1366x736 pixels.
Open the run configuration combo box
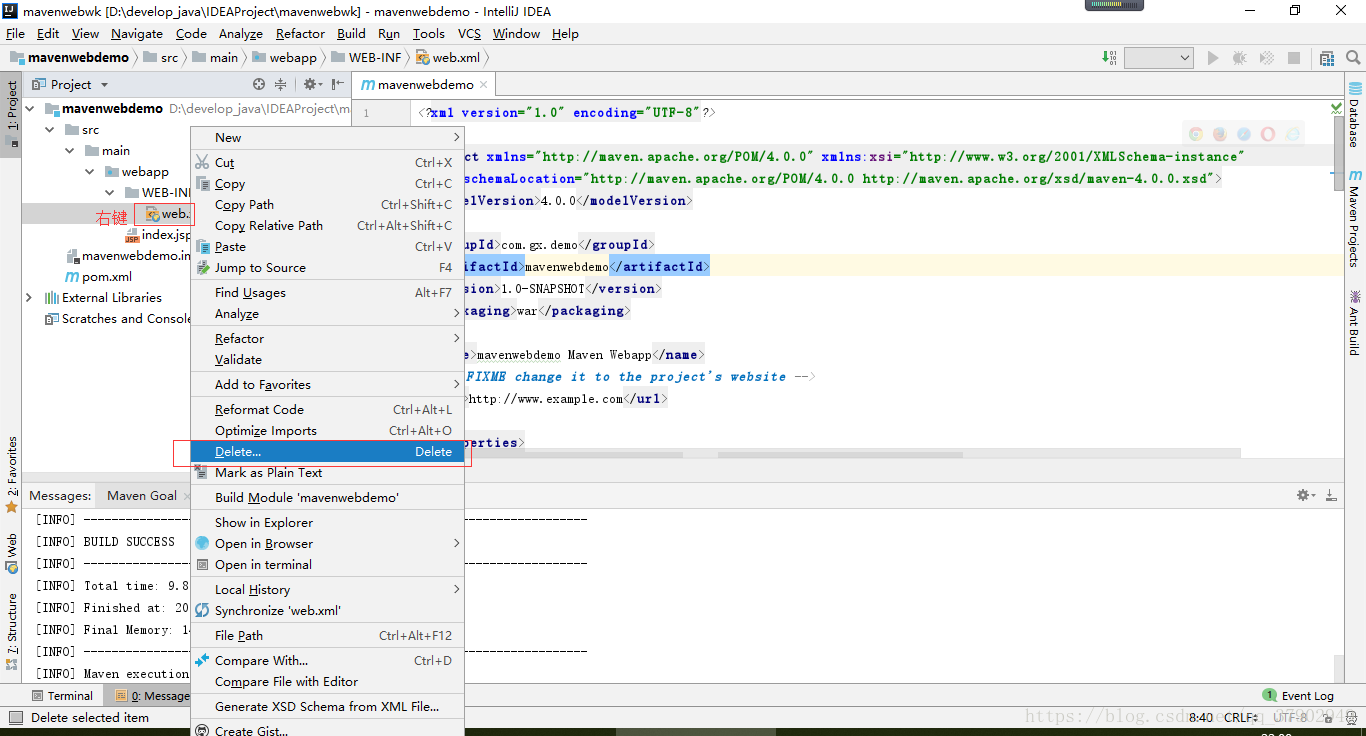point(1159,58)
